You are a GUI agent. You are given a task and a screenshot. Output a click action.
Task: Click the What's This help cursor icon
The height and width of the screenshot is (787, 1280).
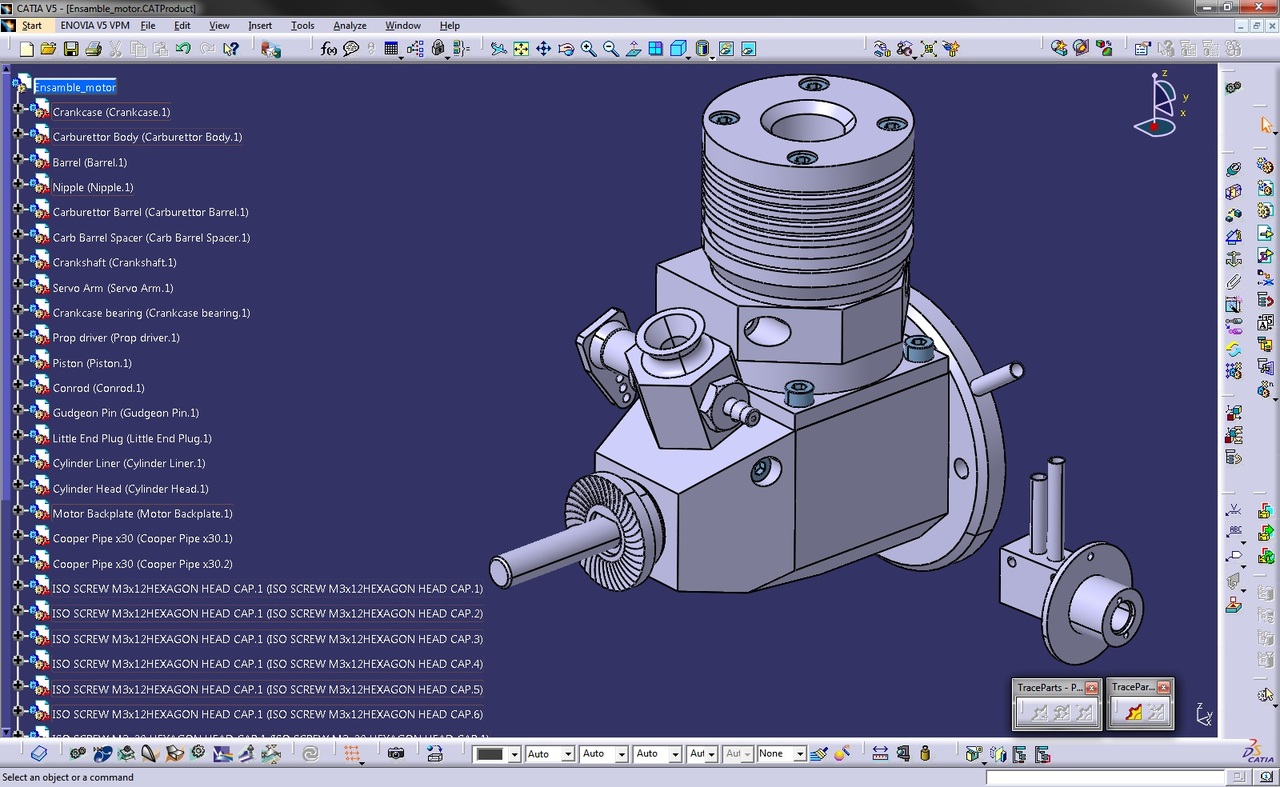click(x=231, y=49)
